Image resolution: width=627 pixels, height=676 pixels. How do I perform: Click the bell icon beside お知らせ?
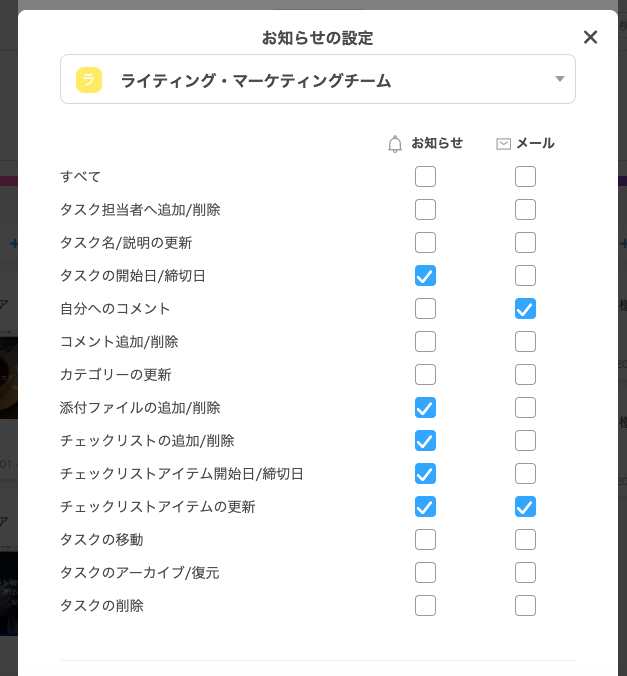point(395,144)
